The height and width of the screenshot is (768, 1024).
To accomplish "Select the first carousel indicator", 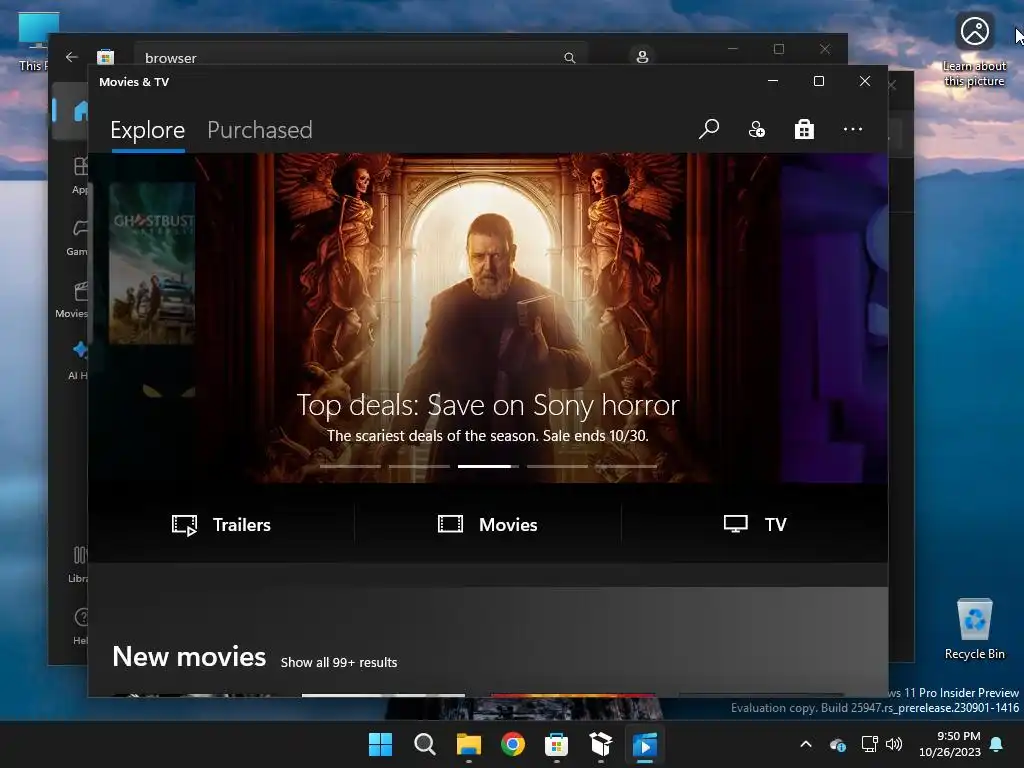I will (x=350, y=466).
